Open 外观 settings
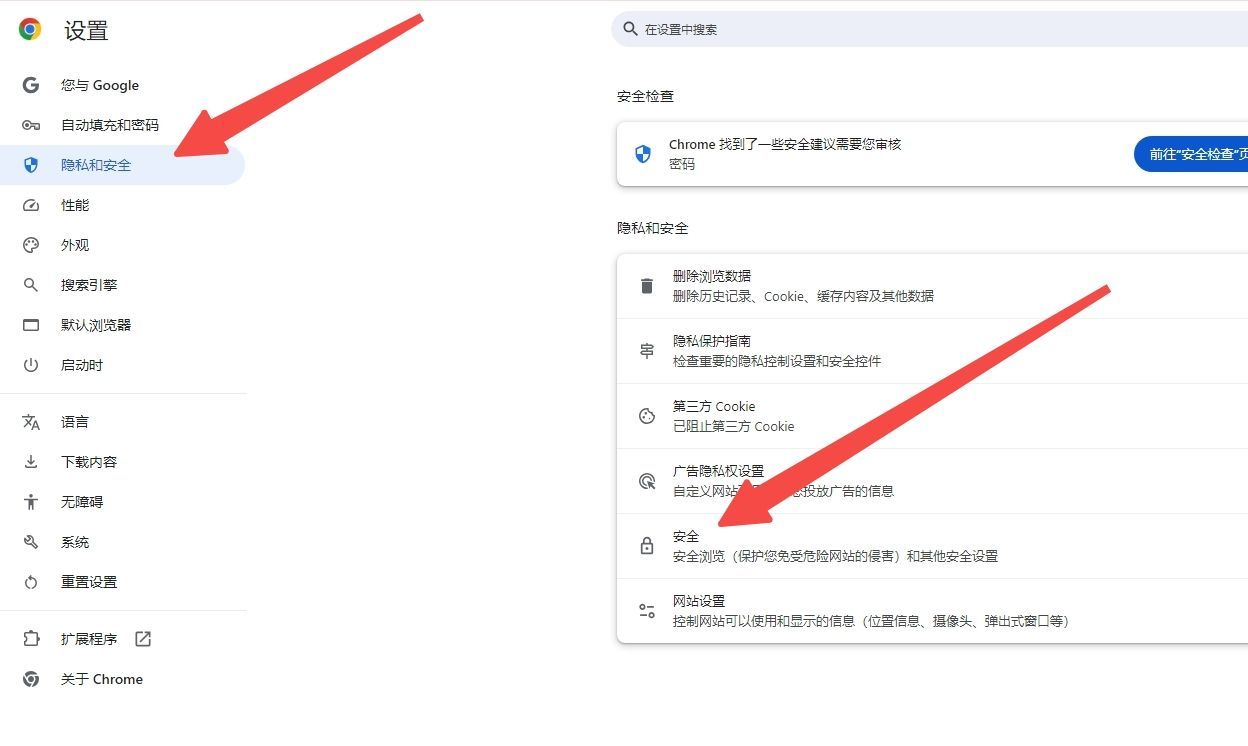This screenshot has width=1248, height=746. tap(122, 245)
